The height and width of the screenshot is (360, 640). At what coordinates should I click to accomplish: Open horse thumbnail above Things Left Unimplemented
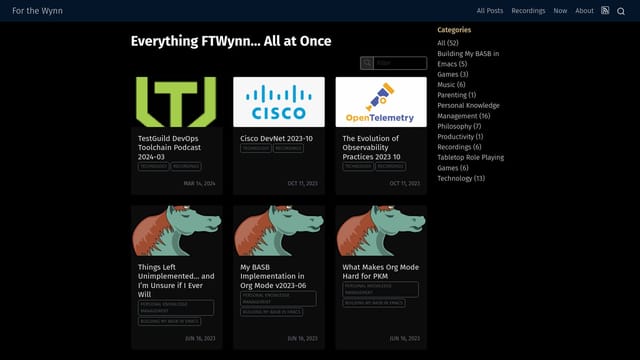coord(176,231)
